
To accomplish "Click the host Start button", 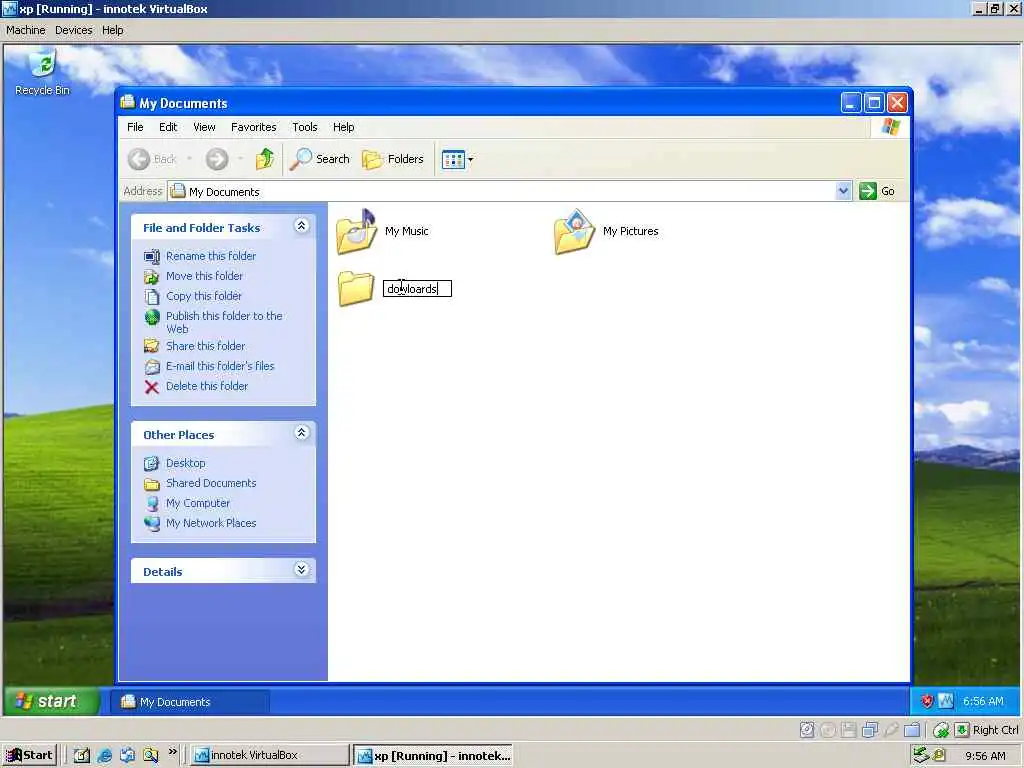I will (29, 755).
